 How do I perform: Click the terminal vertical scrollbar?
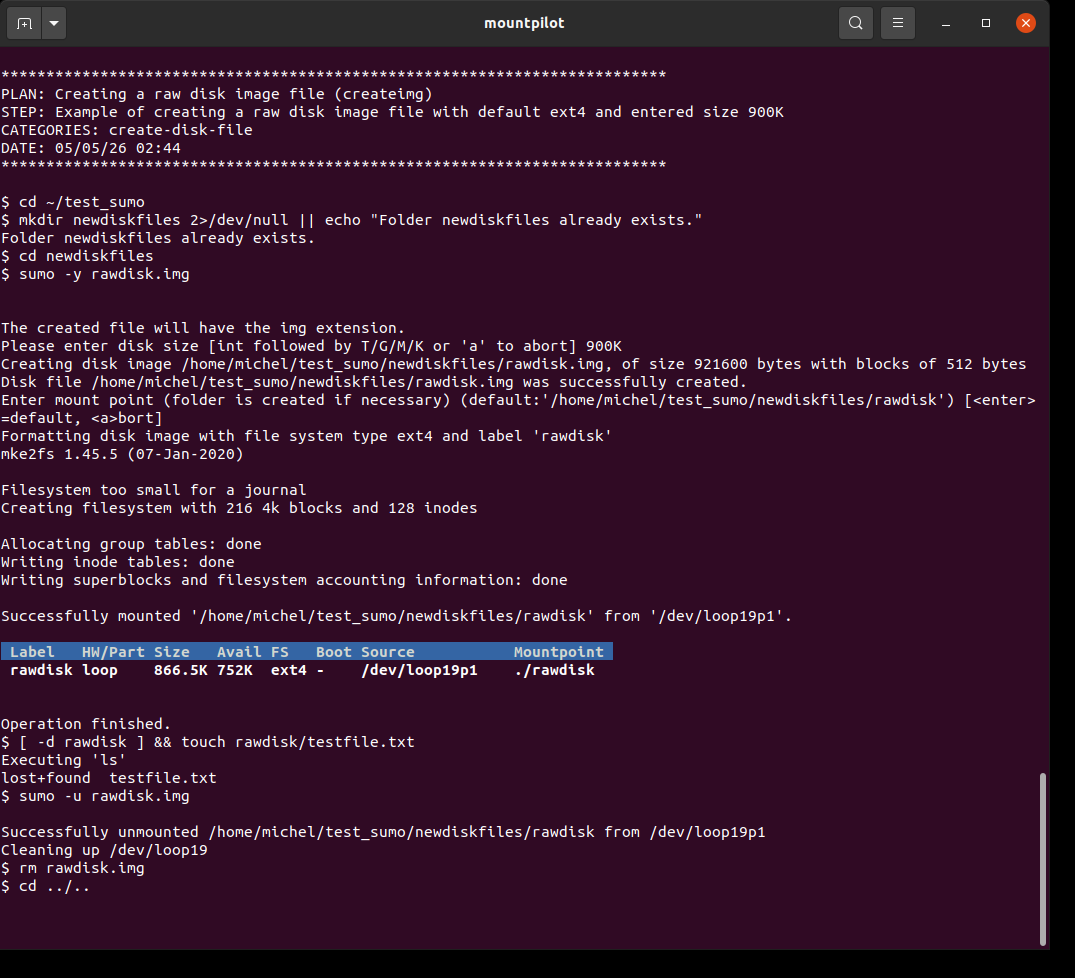tap(1043, 859)
